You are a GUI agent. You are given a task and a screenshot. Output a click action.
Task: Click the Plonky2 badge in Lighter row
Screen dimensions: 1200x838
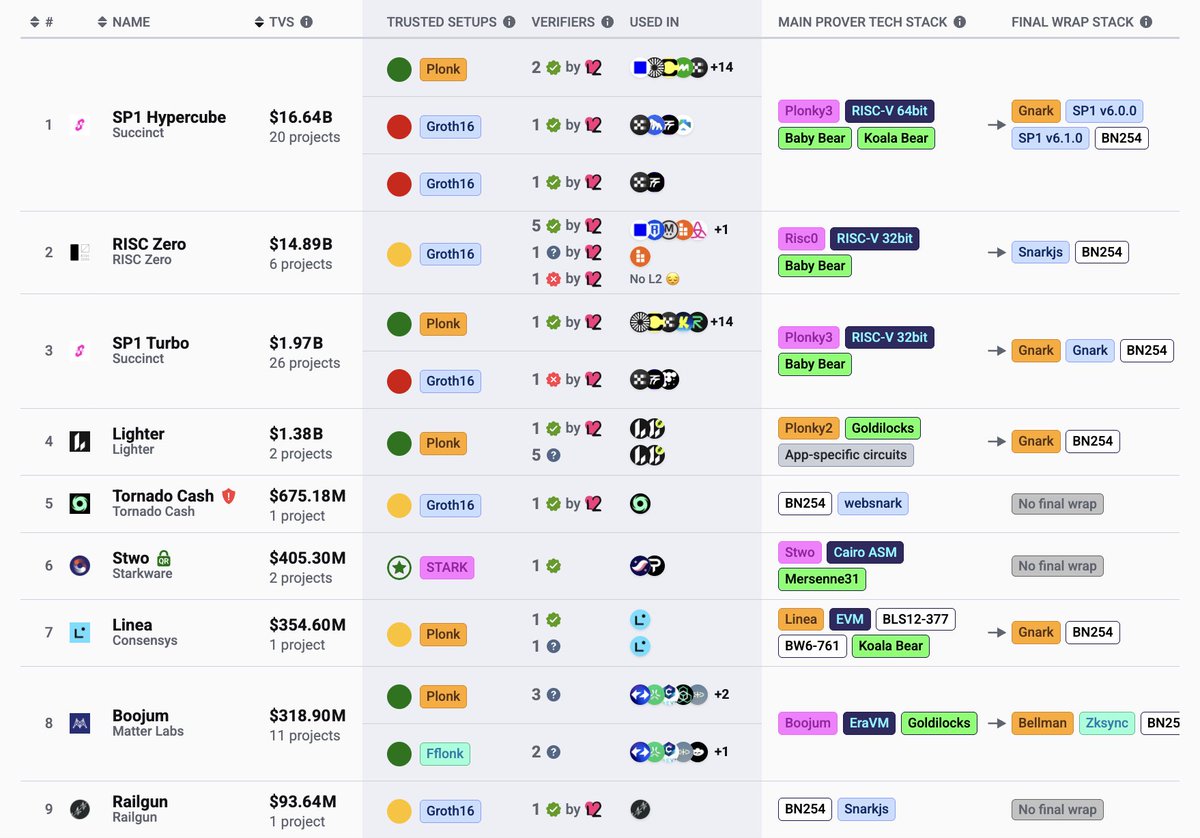(808, 428)
